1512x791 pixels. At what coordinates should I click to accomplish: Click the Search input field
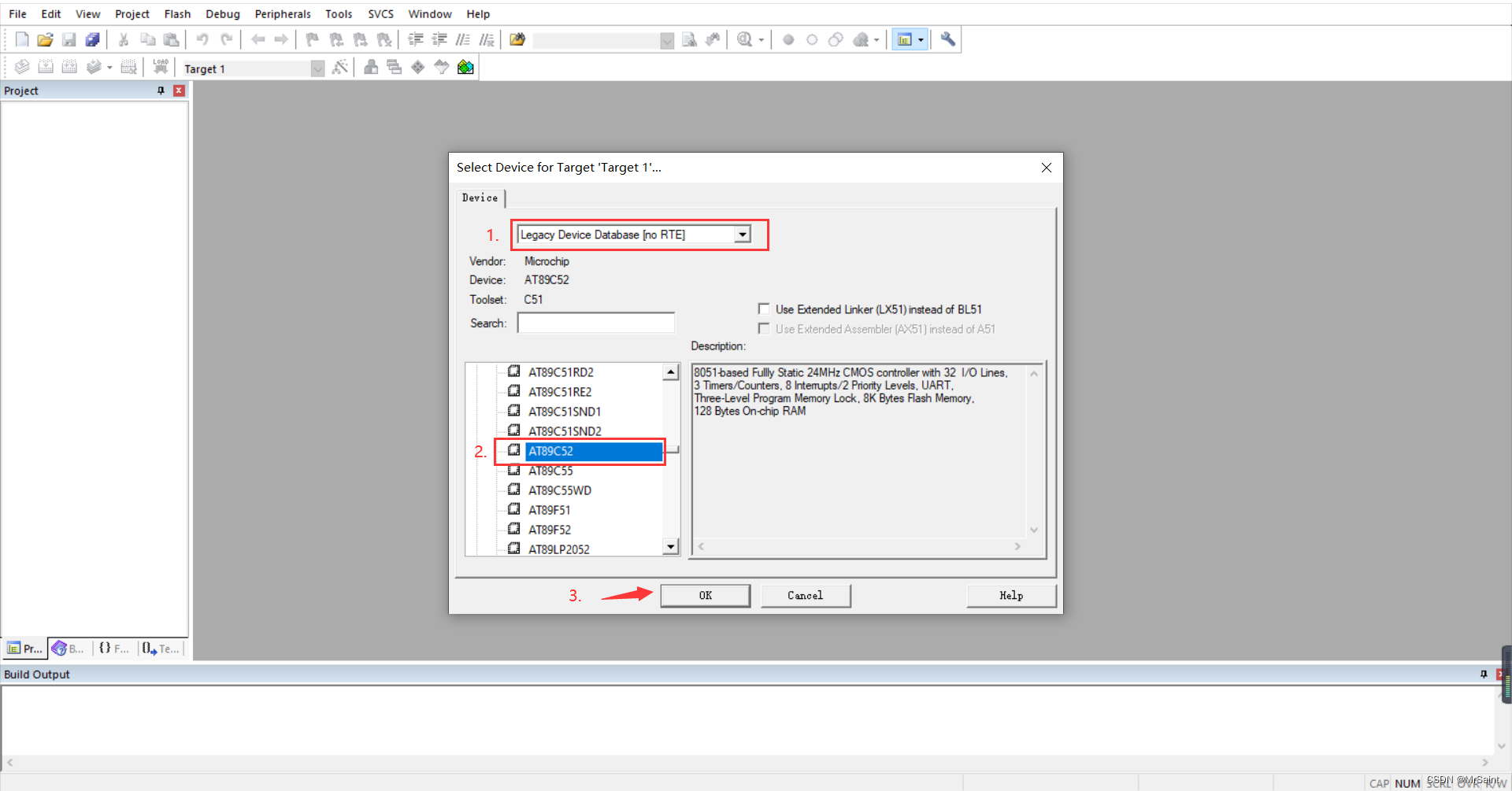(596, 323)
